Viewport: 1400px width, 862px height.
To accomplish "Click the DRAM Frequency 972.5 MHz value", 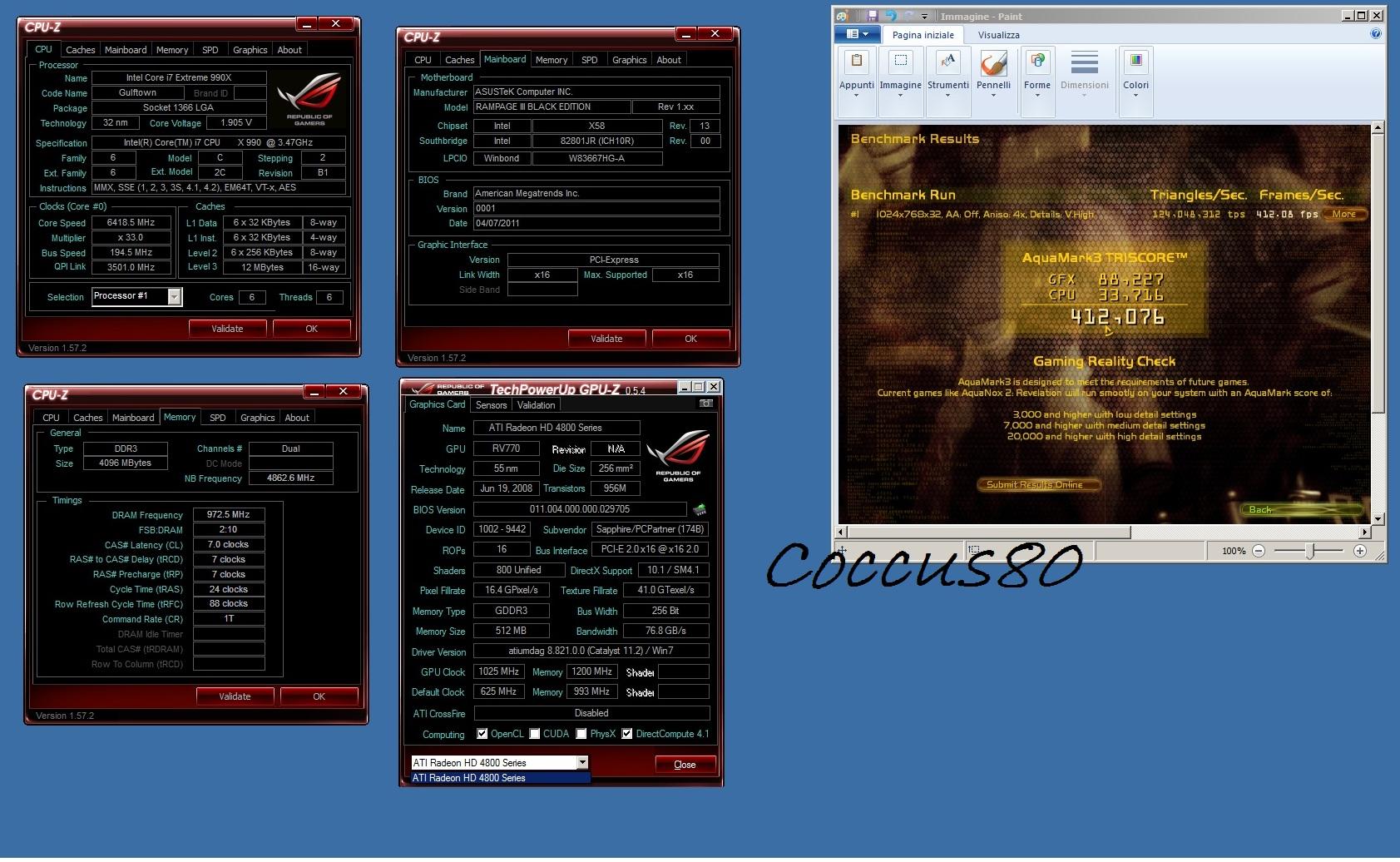I will tap(229, 515).
